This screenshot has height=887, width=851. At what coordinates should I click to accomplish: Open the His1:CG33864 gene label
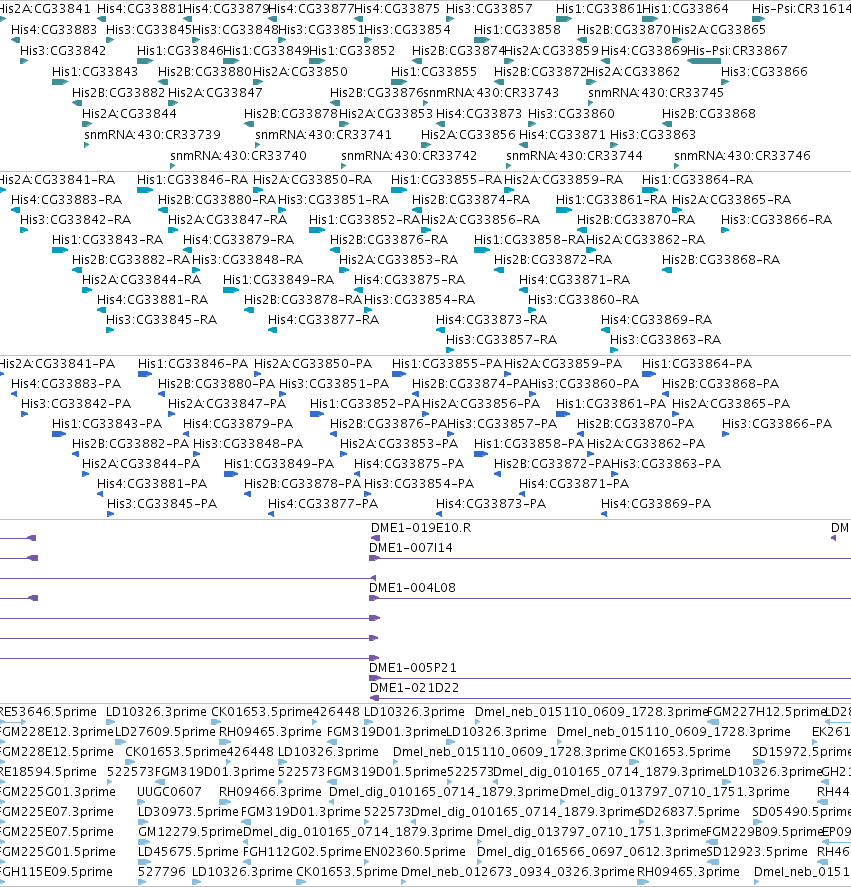pos(685,8)
